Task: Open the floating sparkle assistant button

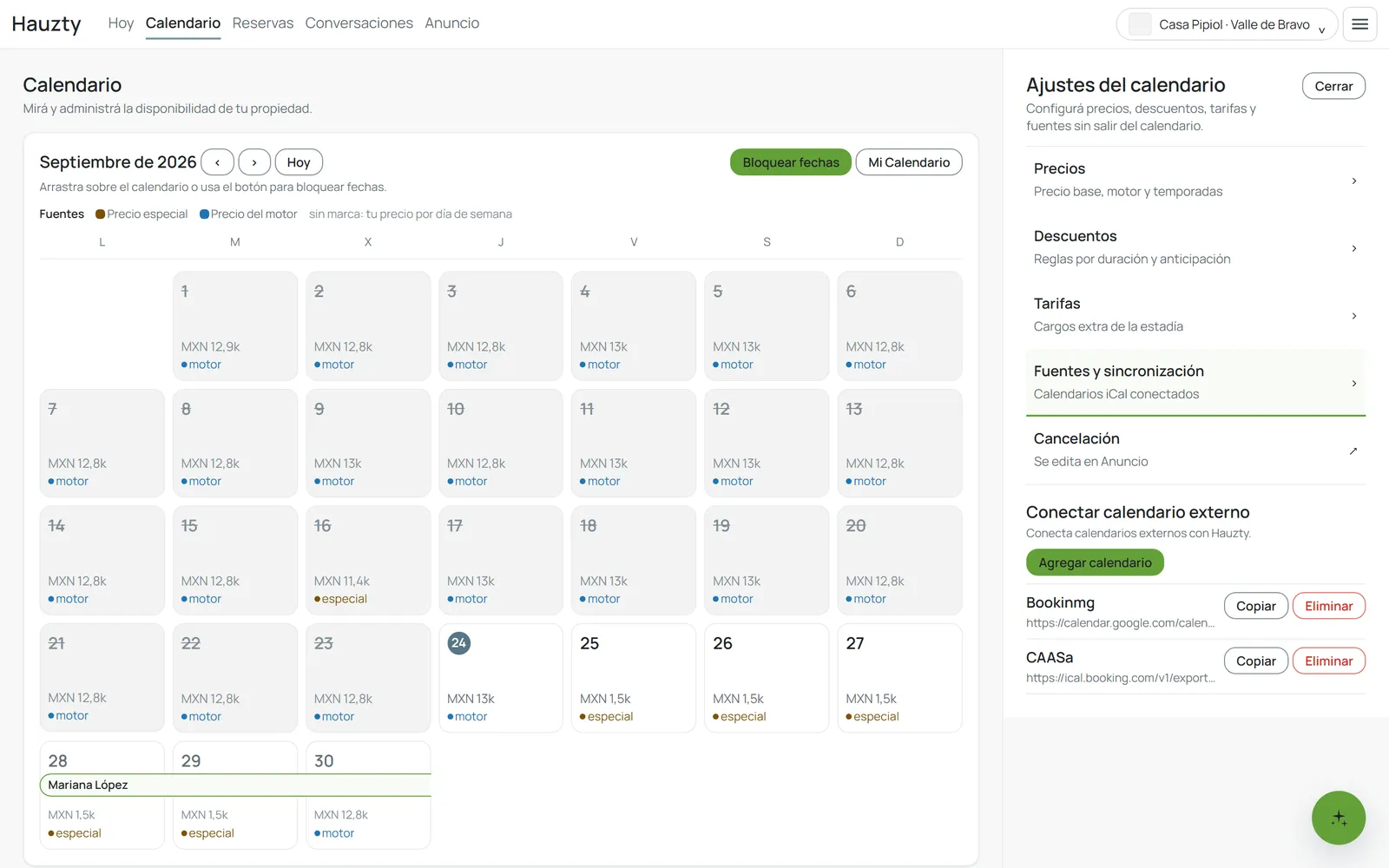Action: 1339,818
